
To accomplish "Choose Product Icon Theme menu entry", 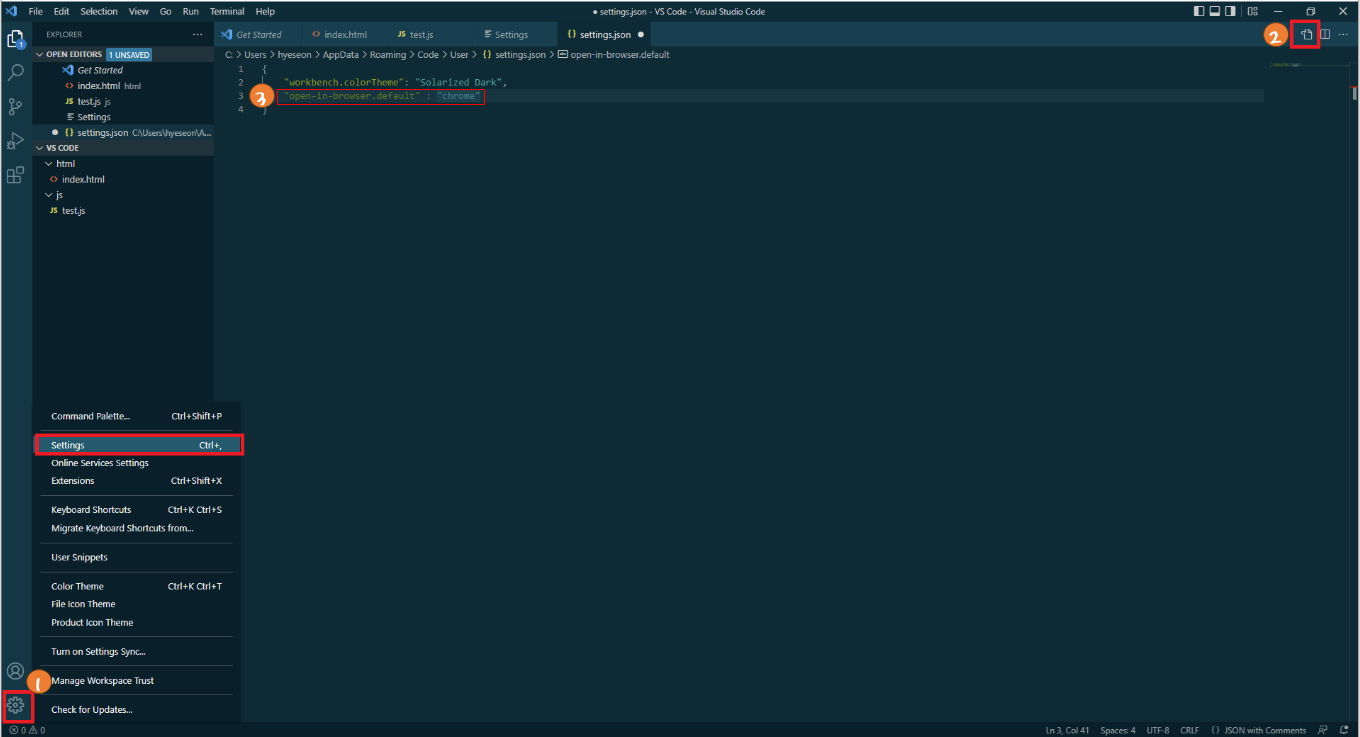I will [137, 622].
